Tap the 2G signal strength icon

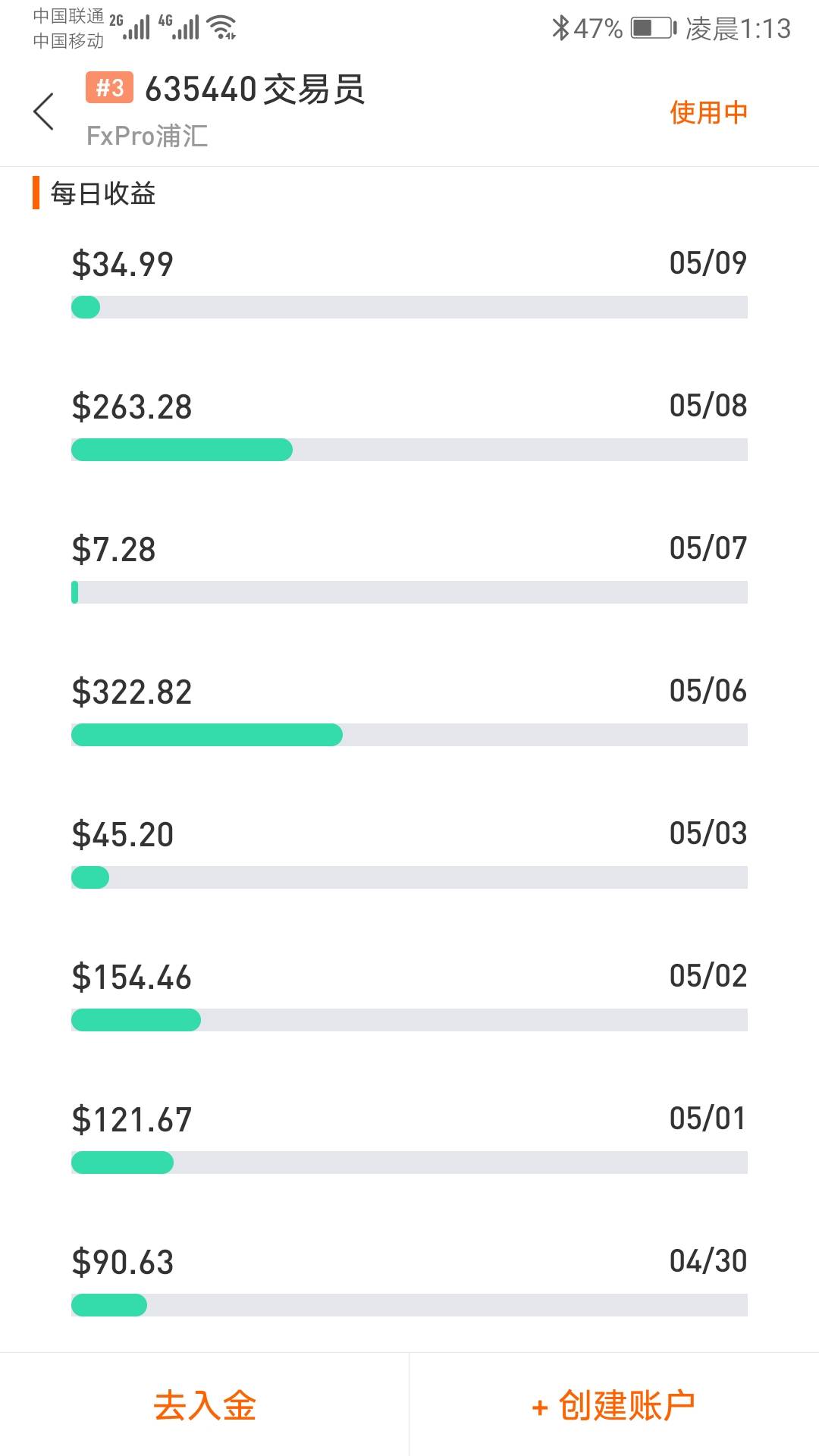(x=130, y=27)
